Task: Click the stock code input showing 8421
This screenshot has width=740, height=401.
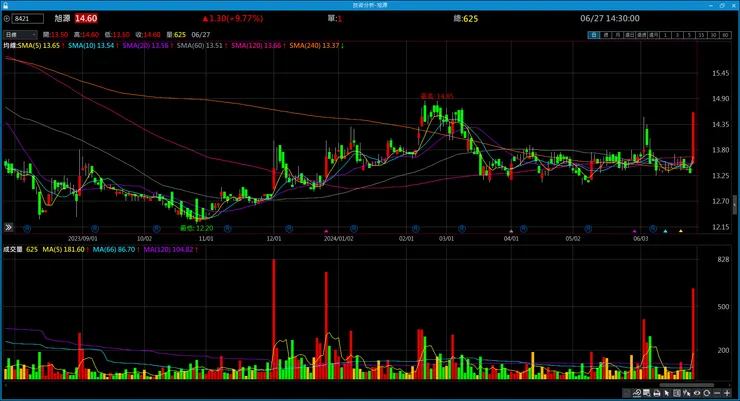Action: click(x=28, y=18)
